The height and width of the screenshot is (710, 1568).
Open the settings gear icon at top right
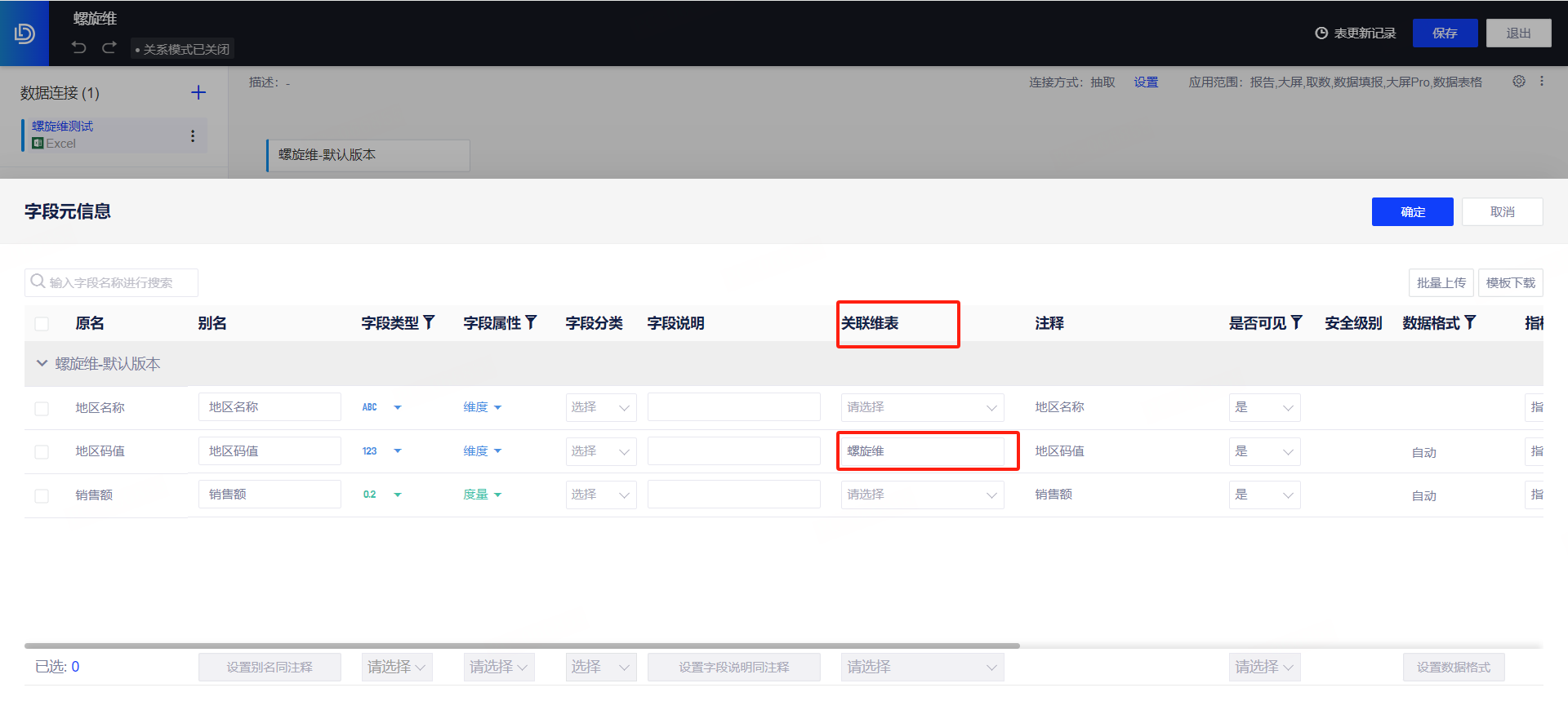tap(1518, 82)
